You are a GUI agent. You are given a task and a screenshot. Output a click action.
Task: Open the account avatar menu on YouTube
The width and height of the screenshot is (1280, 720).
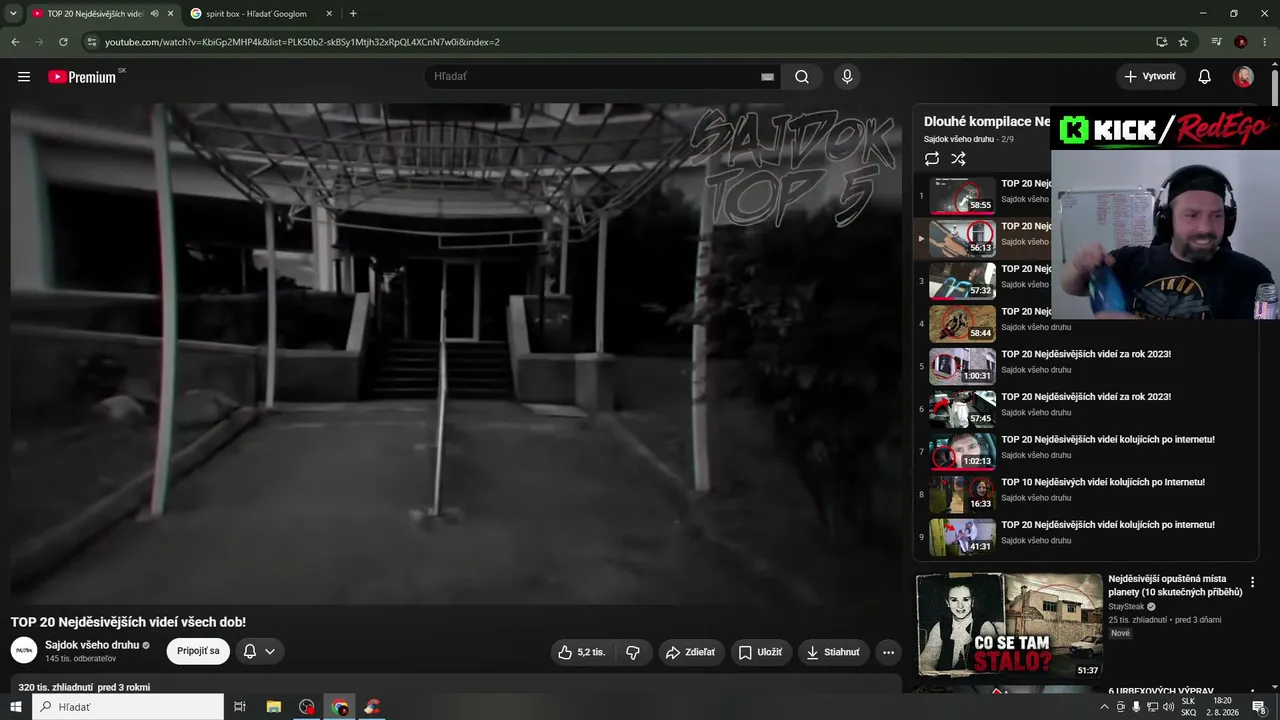[1243, 77]
